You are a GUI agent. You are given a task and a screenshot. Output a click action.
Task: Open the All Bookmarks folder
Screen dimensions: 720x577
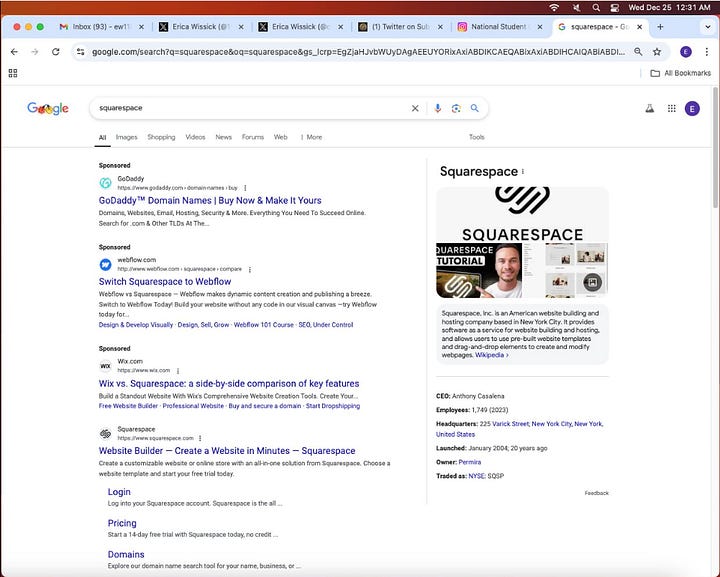pyautogui.click(x=681, y=73)
